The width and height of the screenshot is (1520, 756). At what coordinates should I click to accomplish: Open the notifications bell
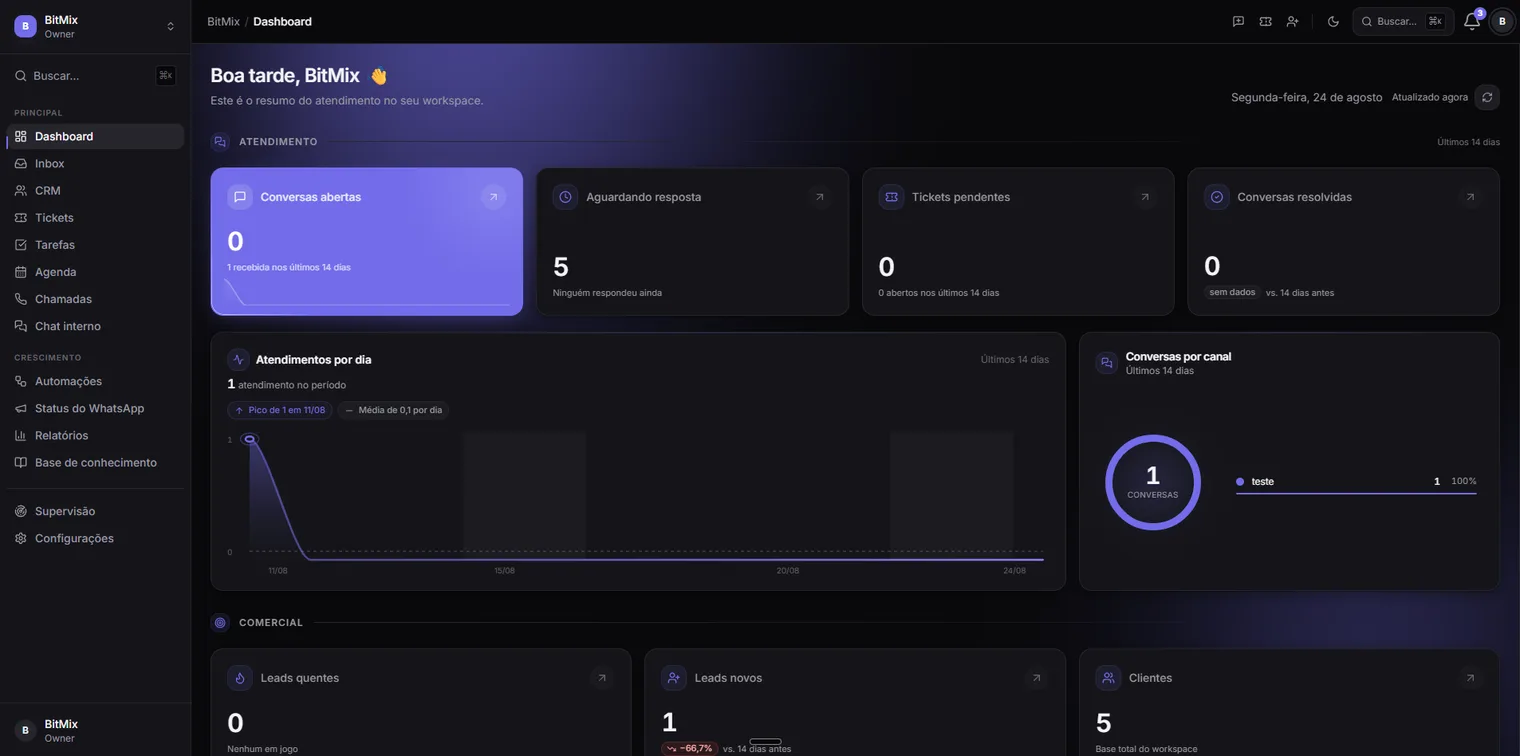(x=1472, y=21)
